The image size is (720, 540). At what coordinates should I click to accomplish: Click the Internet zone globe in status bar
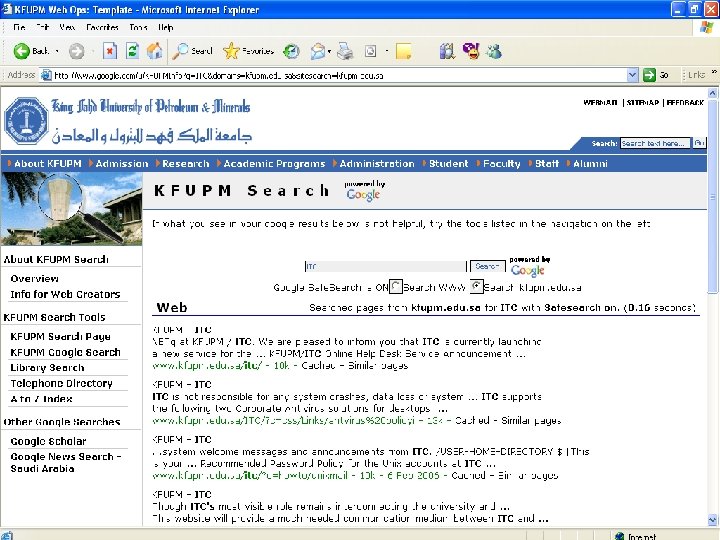point(619,536)
